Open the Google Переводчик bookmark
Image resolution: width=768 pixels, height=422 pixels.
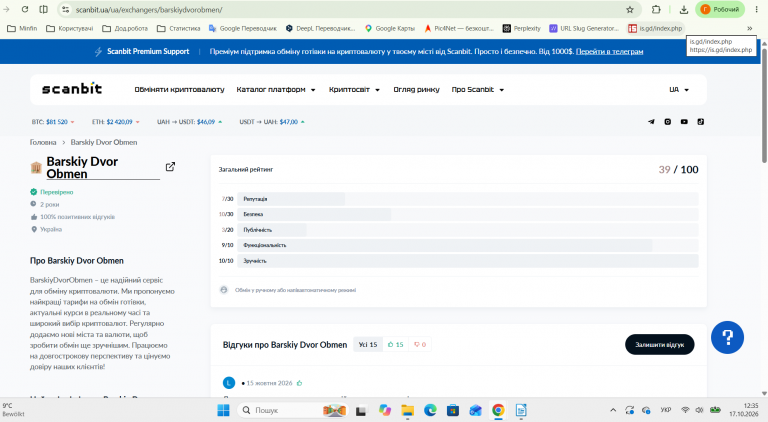click(243, 28)
